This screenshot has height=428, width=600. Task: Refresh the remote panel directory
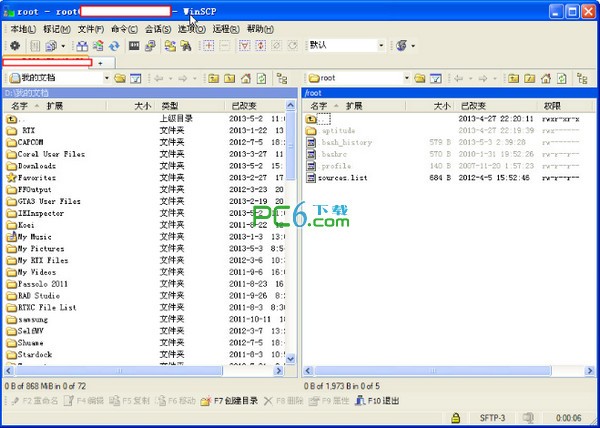561,78
